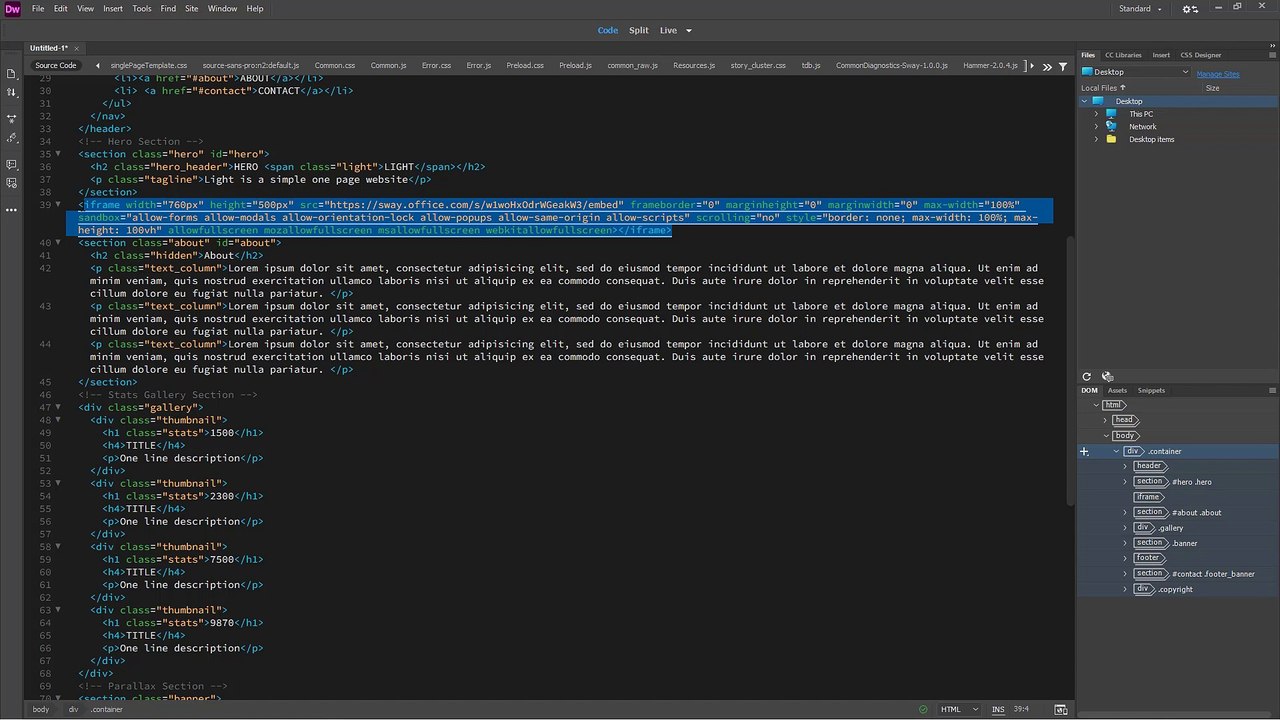
Task: Expand the Network tree node
Action: click(x=1096, y=127)
